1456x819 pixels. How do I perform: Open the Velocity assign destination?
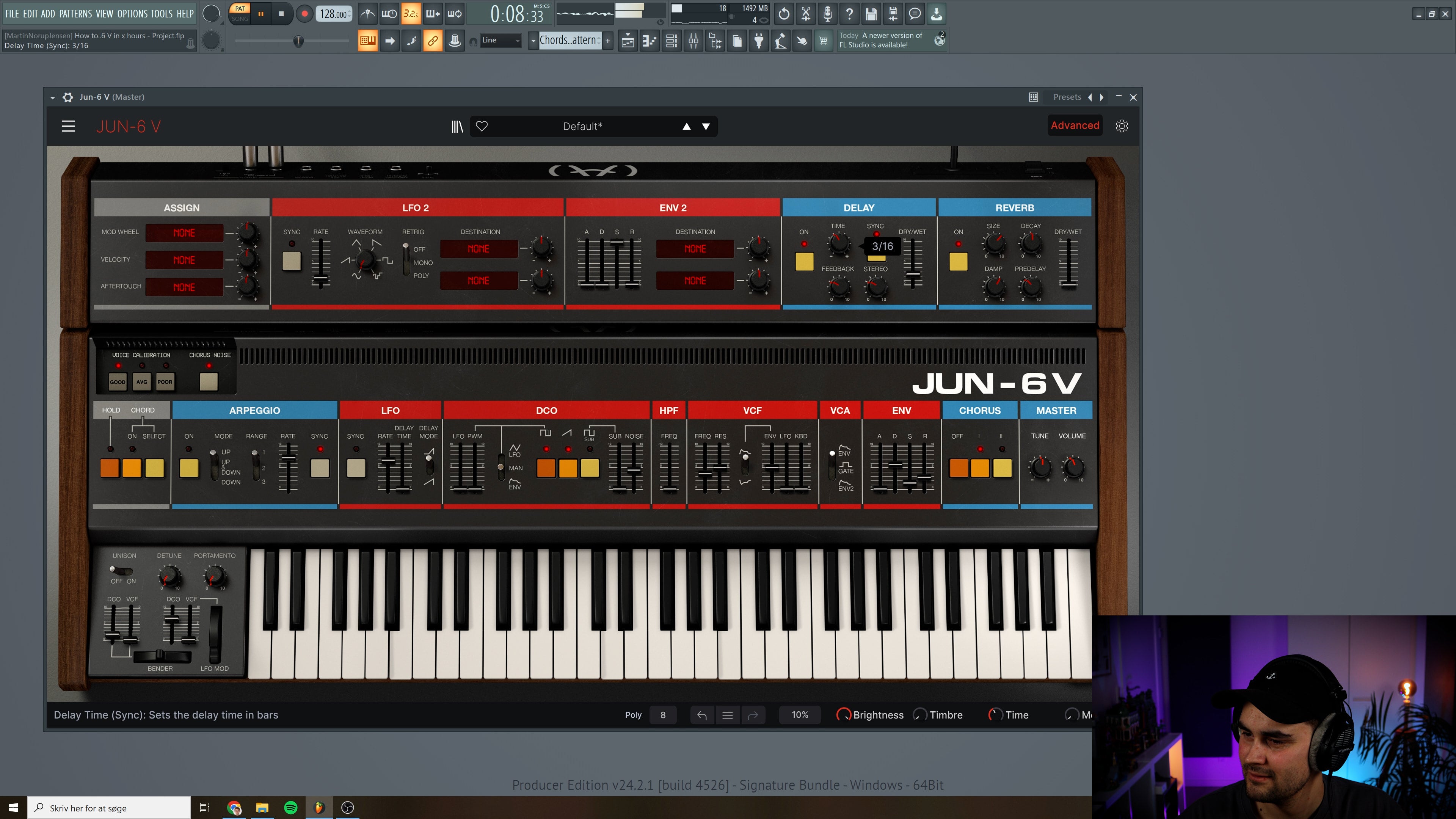184,260
